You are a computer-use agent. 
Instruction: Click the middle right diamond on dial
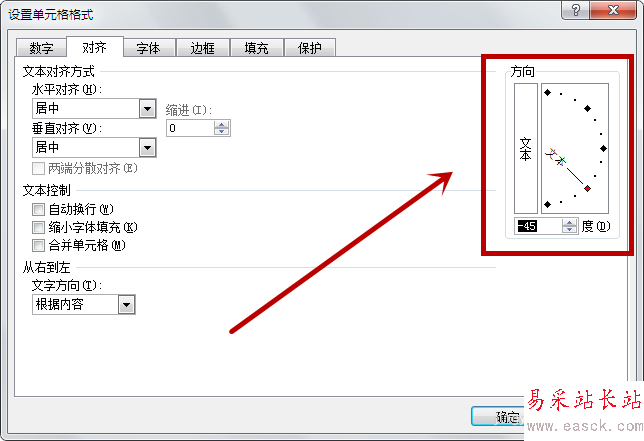coord(603,148)
